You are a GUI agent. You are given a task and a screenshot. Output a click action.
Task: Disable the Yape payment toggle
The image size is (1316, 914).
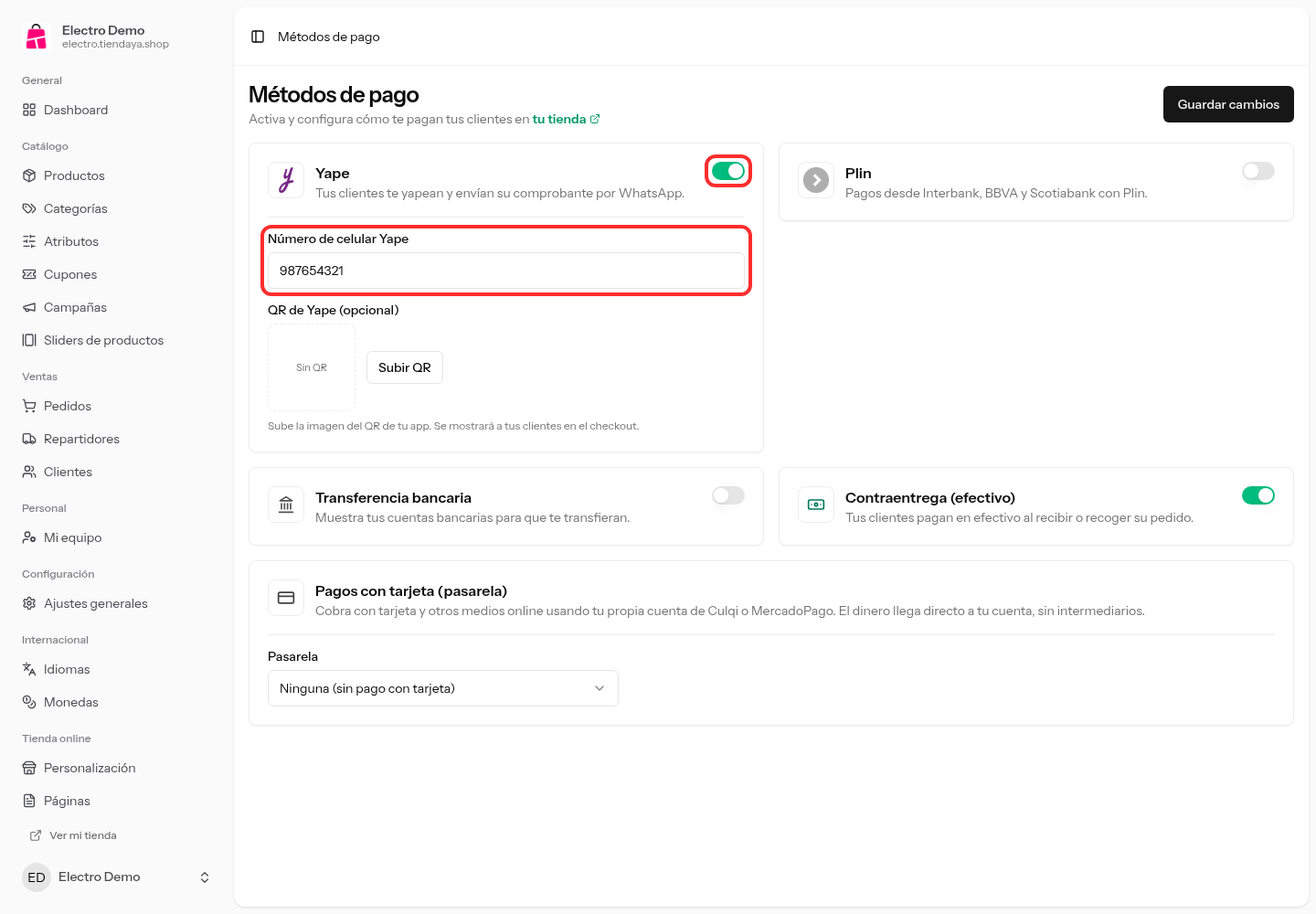coord(728,171)
